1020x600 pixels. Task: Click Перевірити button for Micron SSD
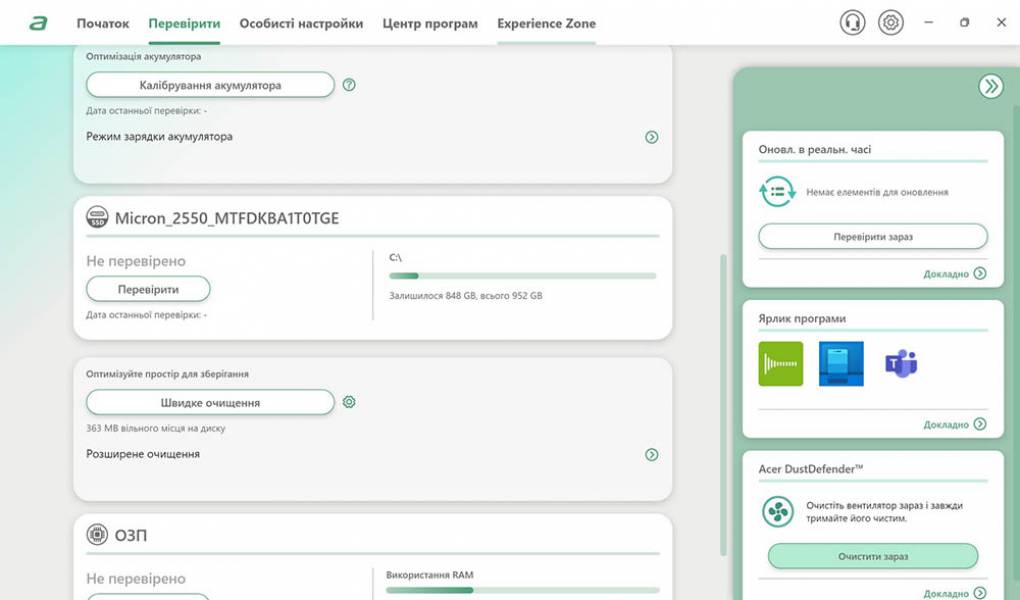[x=148, y=289]
